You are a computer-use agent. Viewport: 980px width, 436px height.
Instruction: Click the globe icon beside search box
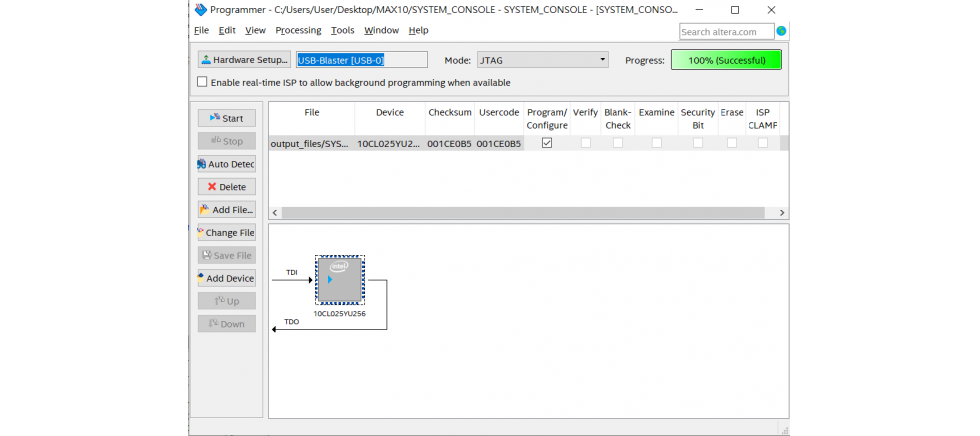[781, 31]
